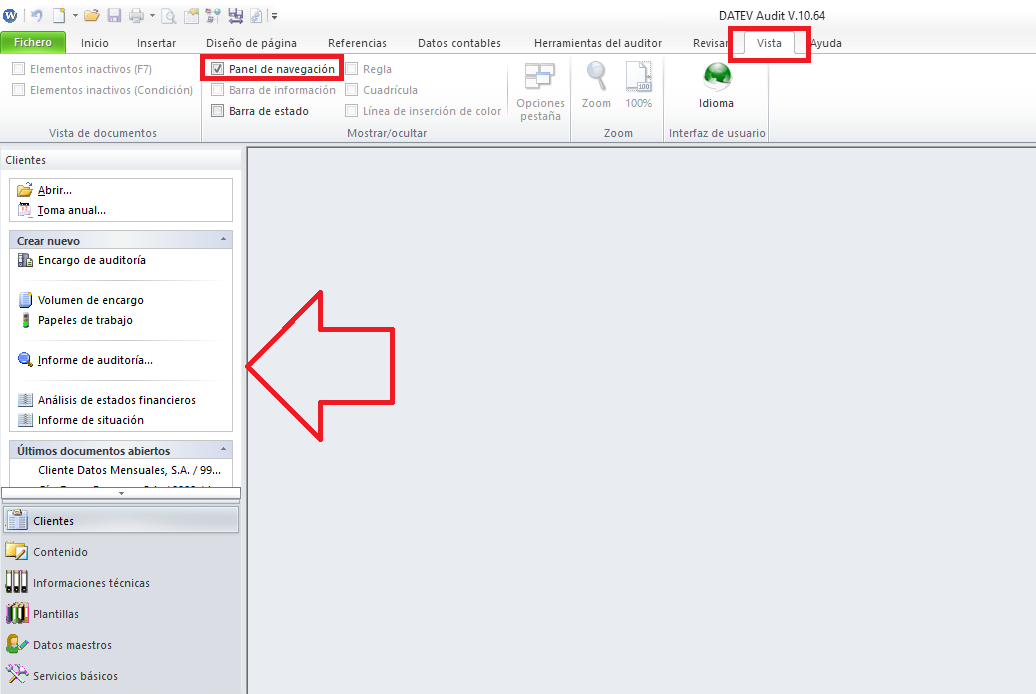
Task: Click Papeles de trabajo entry
Action: [85, 321]
